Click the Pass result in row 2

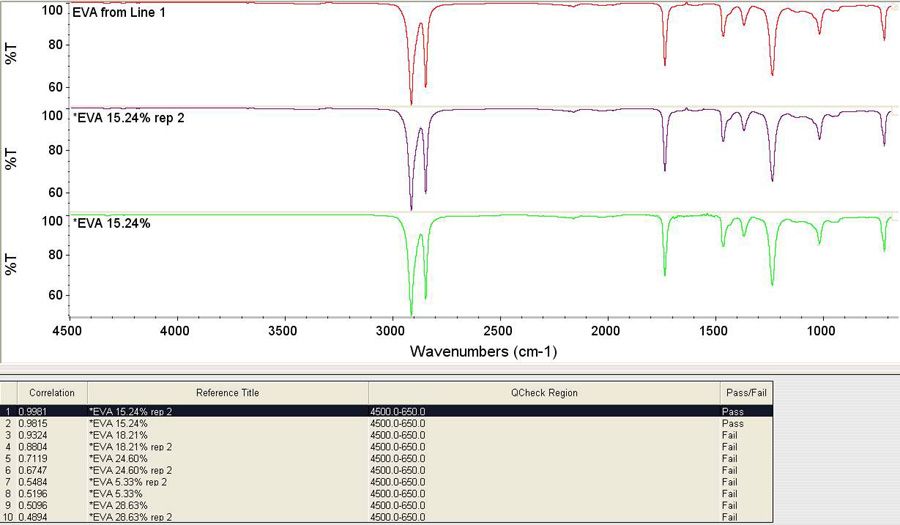coord(732,423)
